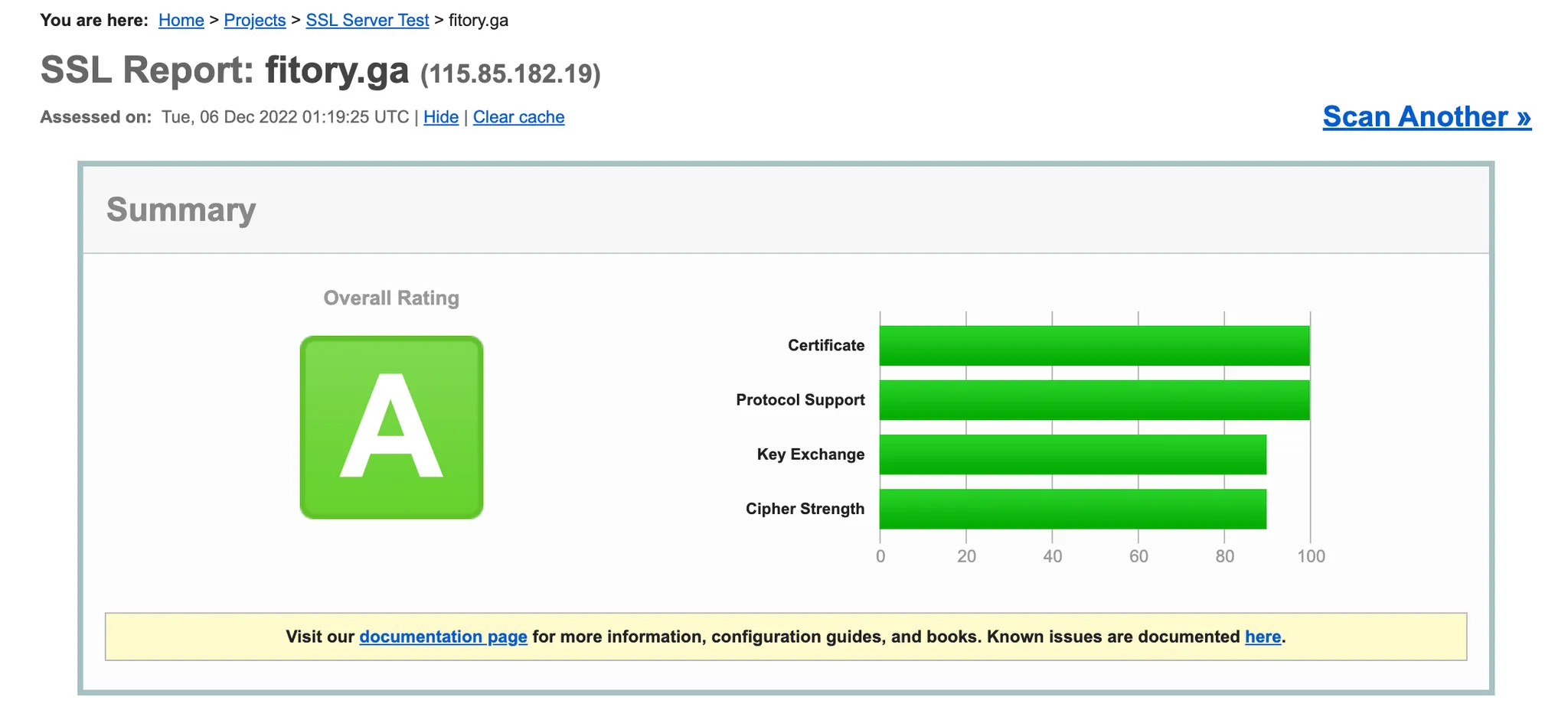This screenshot has height=710, width=1568.
Task: Click the 'Overall Rating' label
Action: [x=391, y=298]
